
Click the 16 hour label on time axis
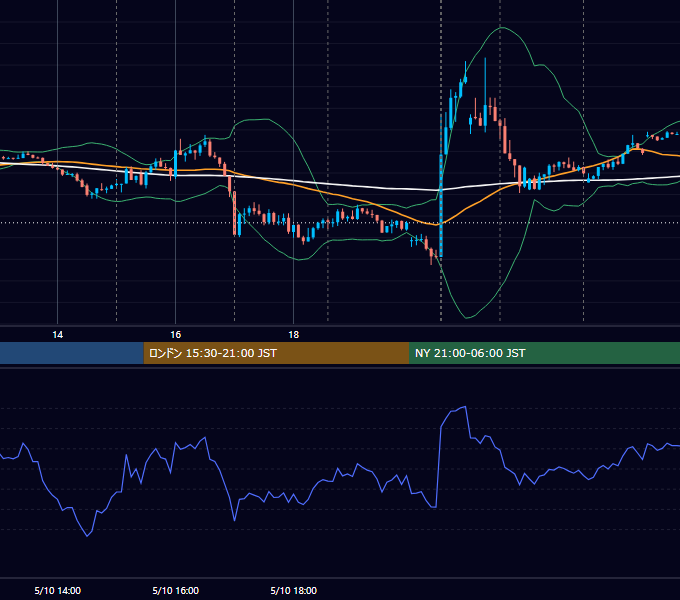[175, 335]
